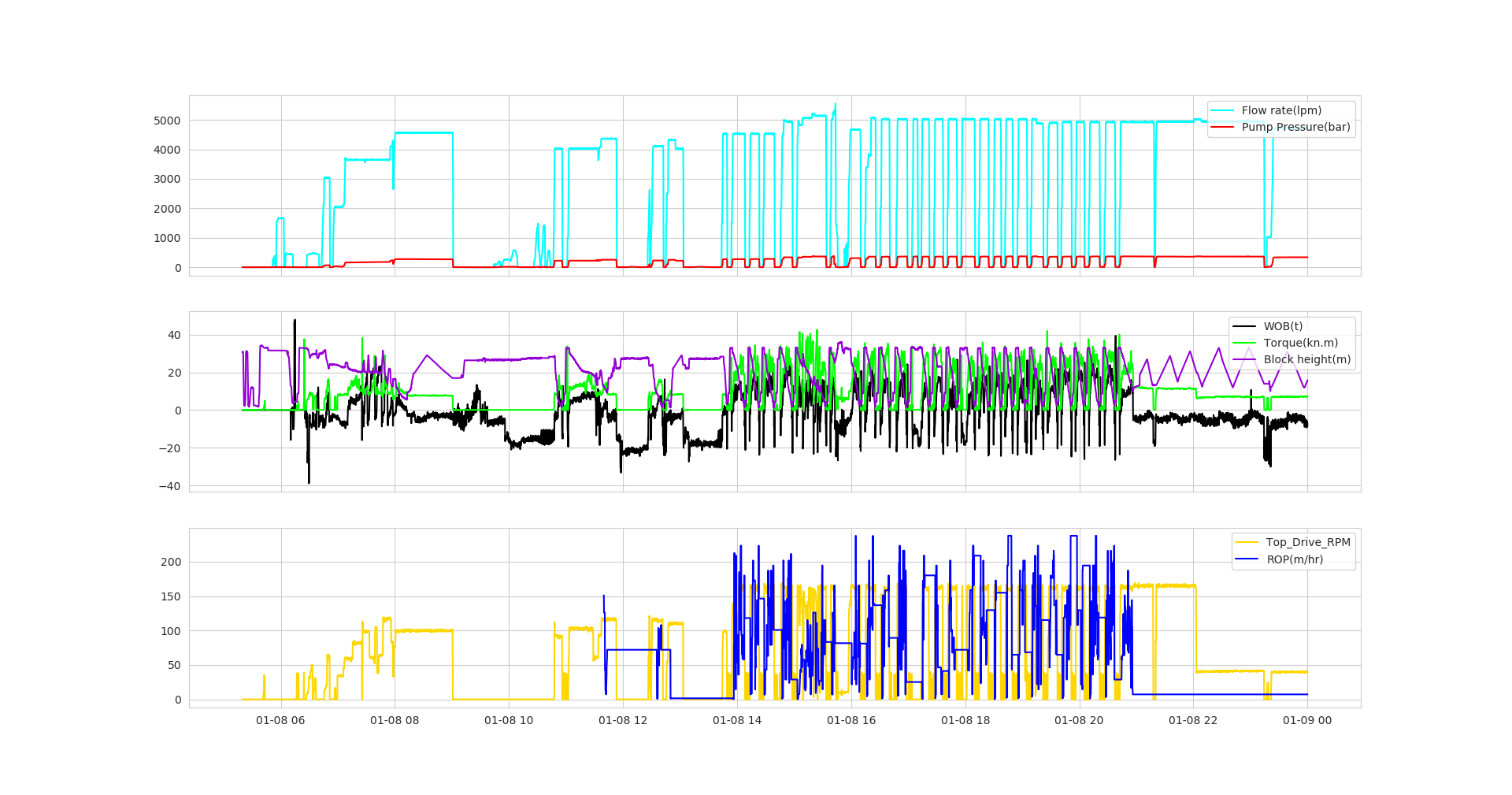Click the 1000 y-axis label in top chart
Image resolution: width=1512 pixels, height=795 pixels.
click(x=167, y=238)
